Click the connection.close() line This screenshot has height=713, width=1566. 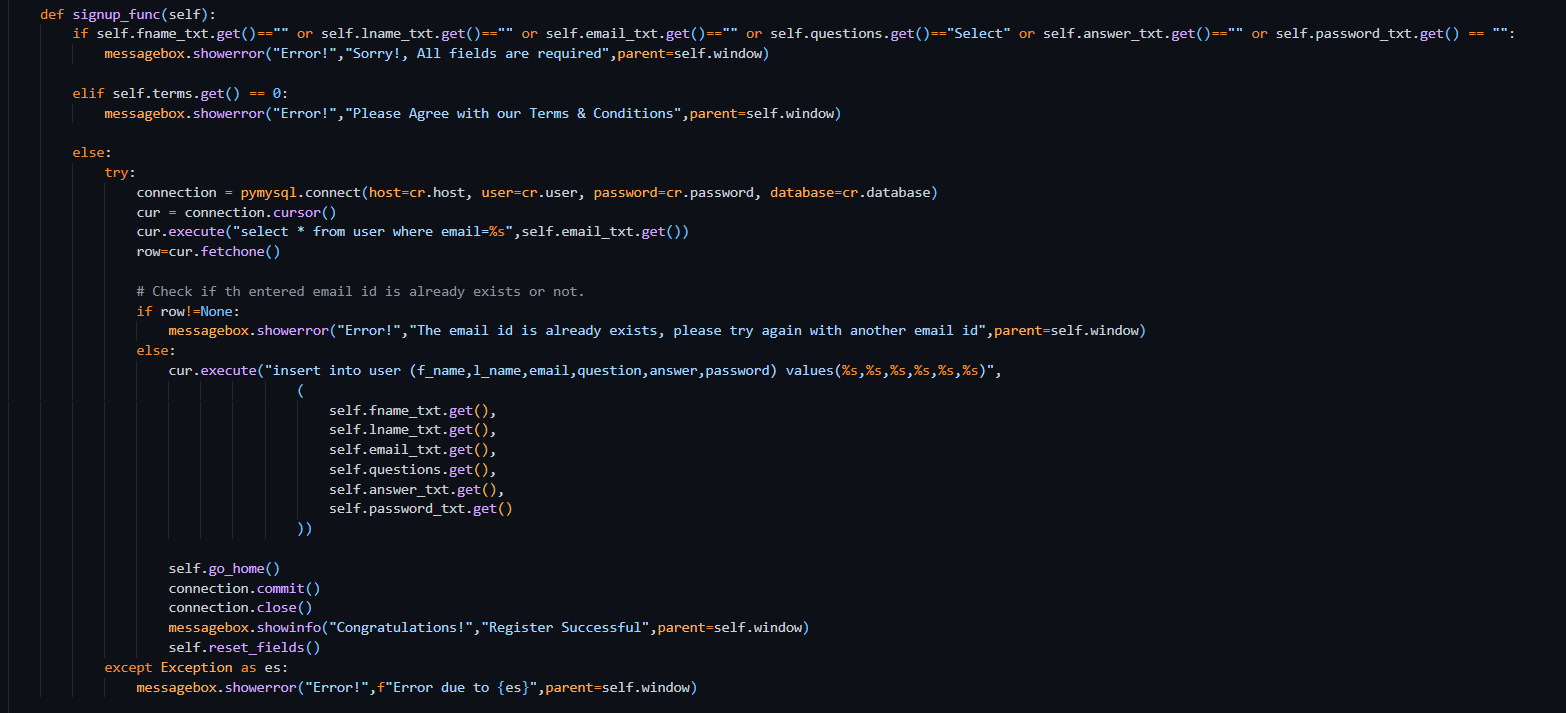coord(240,608)
